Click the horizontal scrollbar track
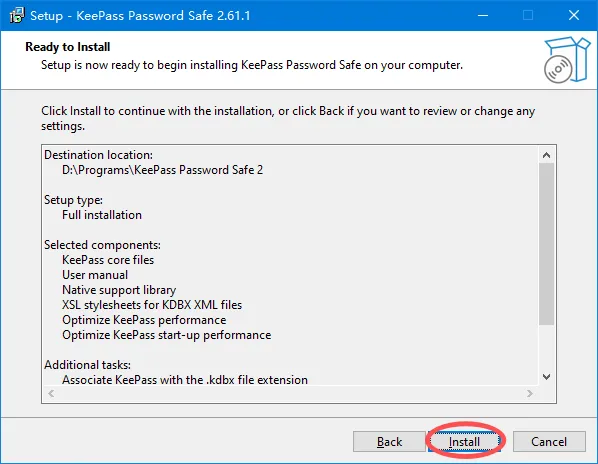 tap(291, 393)
